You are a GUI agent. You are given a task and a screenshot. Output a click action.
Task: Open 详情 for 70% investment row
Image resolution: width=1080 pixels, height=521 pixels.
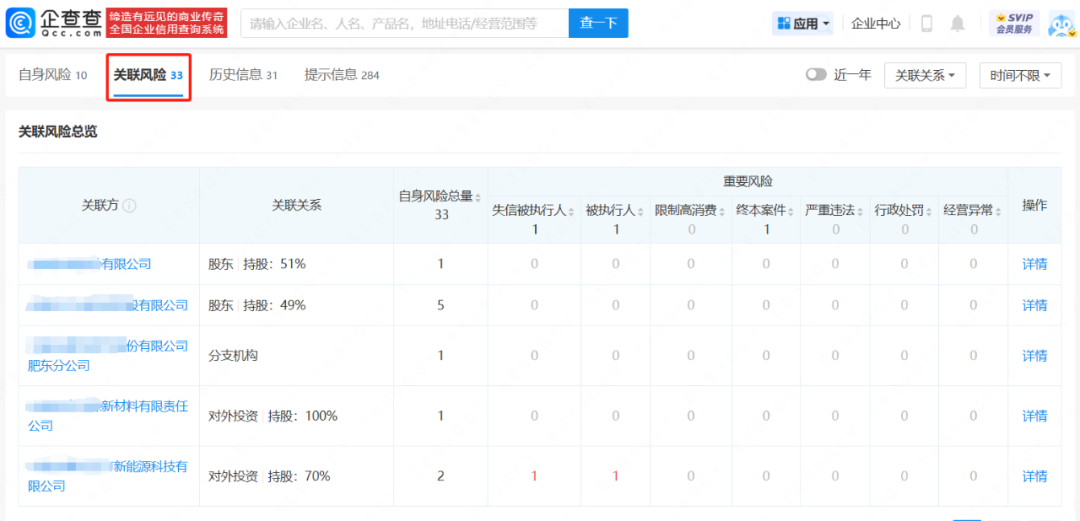(x=1035, y=476)
